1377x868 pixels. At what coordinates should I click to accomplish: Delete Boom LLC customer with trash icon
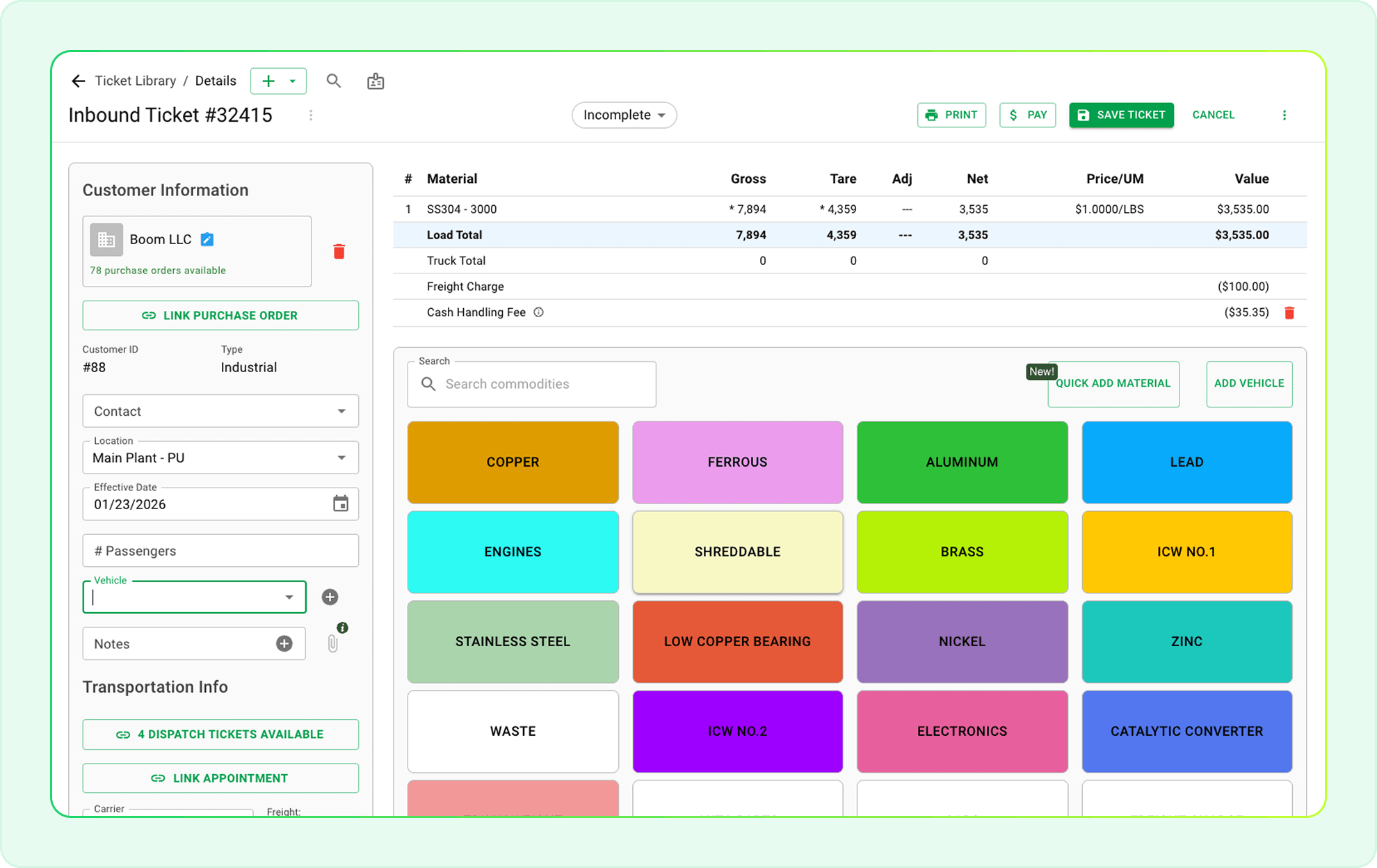(339, 251)
